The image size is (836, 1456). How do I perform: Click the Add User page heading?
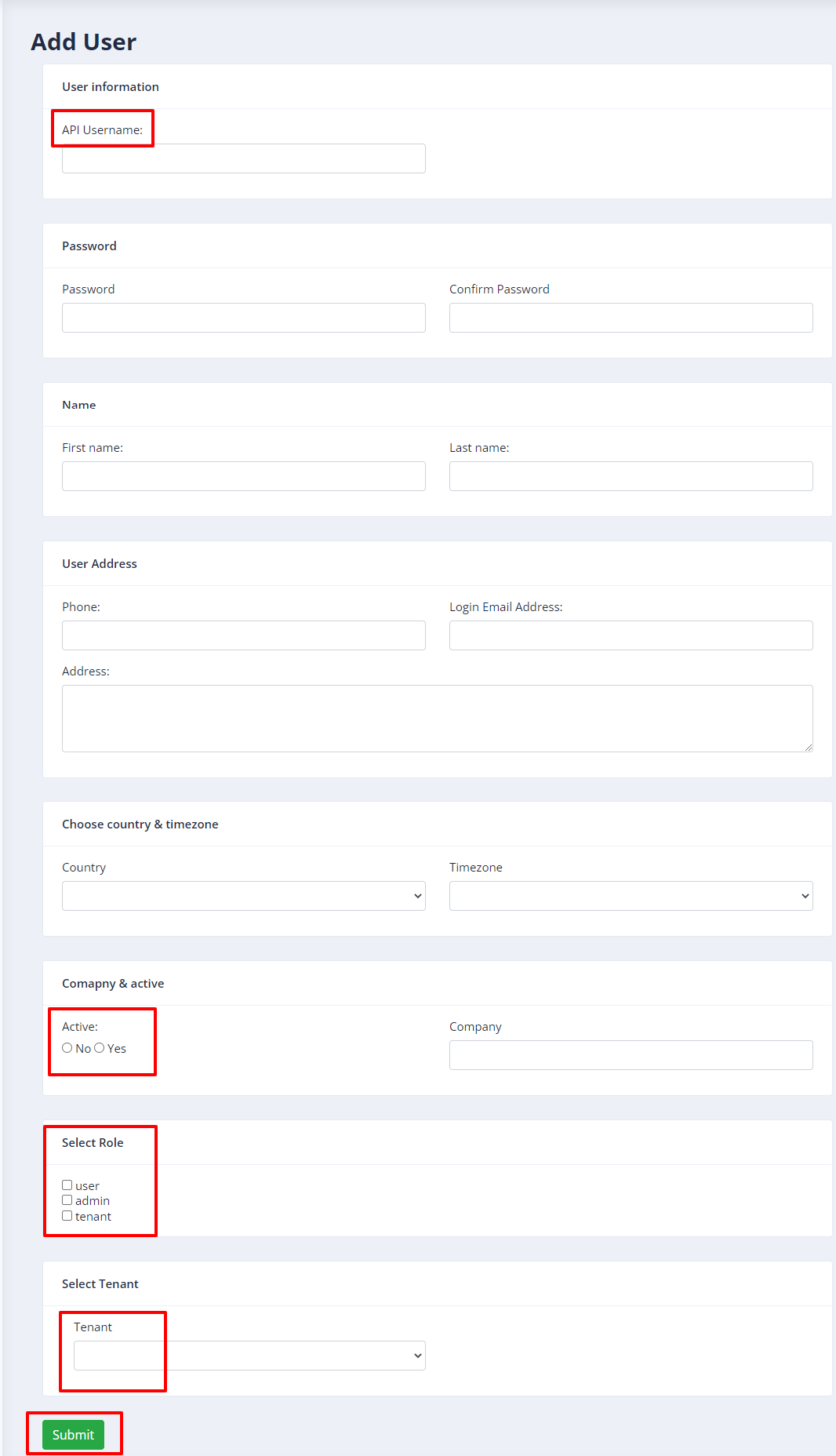click(83, 42)
